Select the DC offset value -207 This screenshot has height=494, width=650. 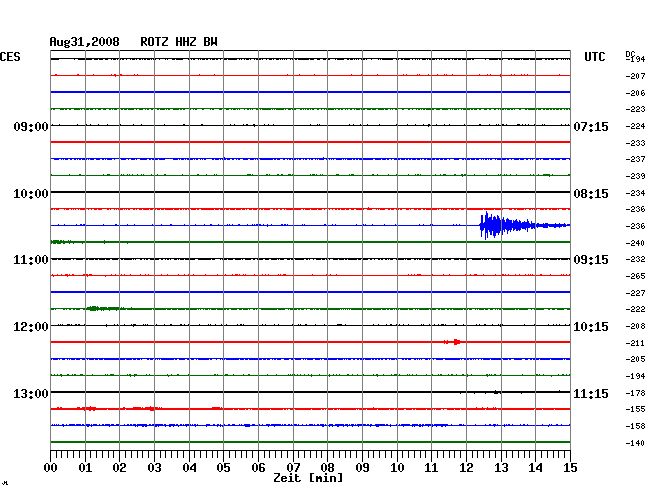(635, 76)
